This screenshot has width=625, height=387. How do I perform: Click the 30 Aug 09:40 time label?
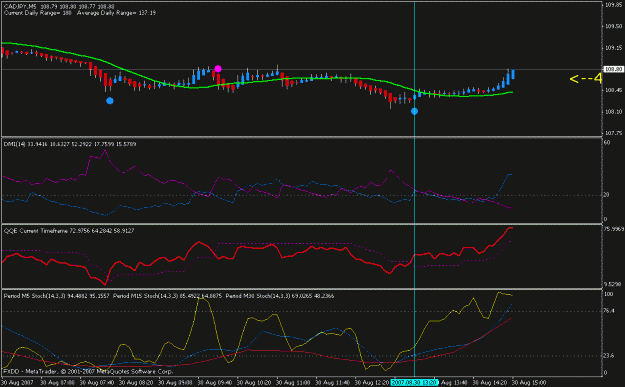(214, 383)
